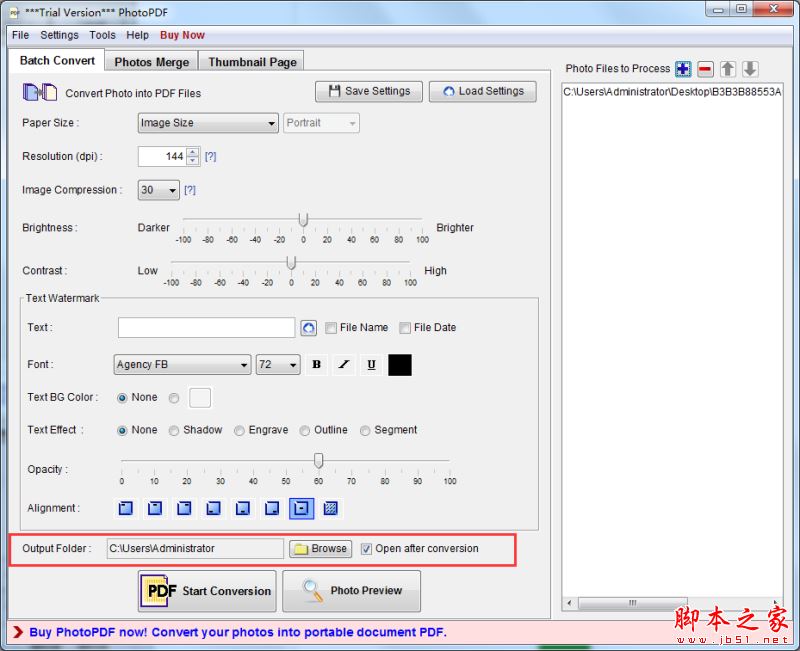Click the Contrast slider handle
Screen dimensions: 800x651
click(x=291, y=263)
